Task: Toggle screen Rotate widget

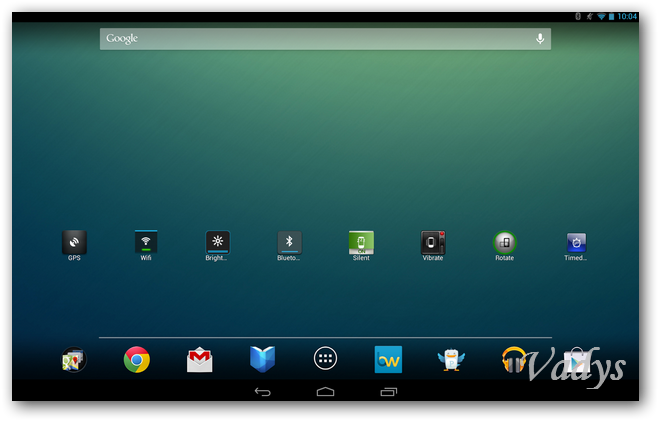Action: 505,242
